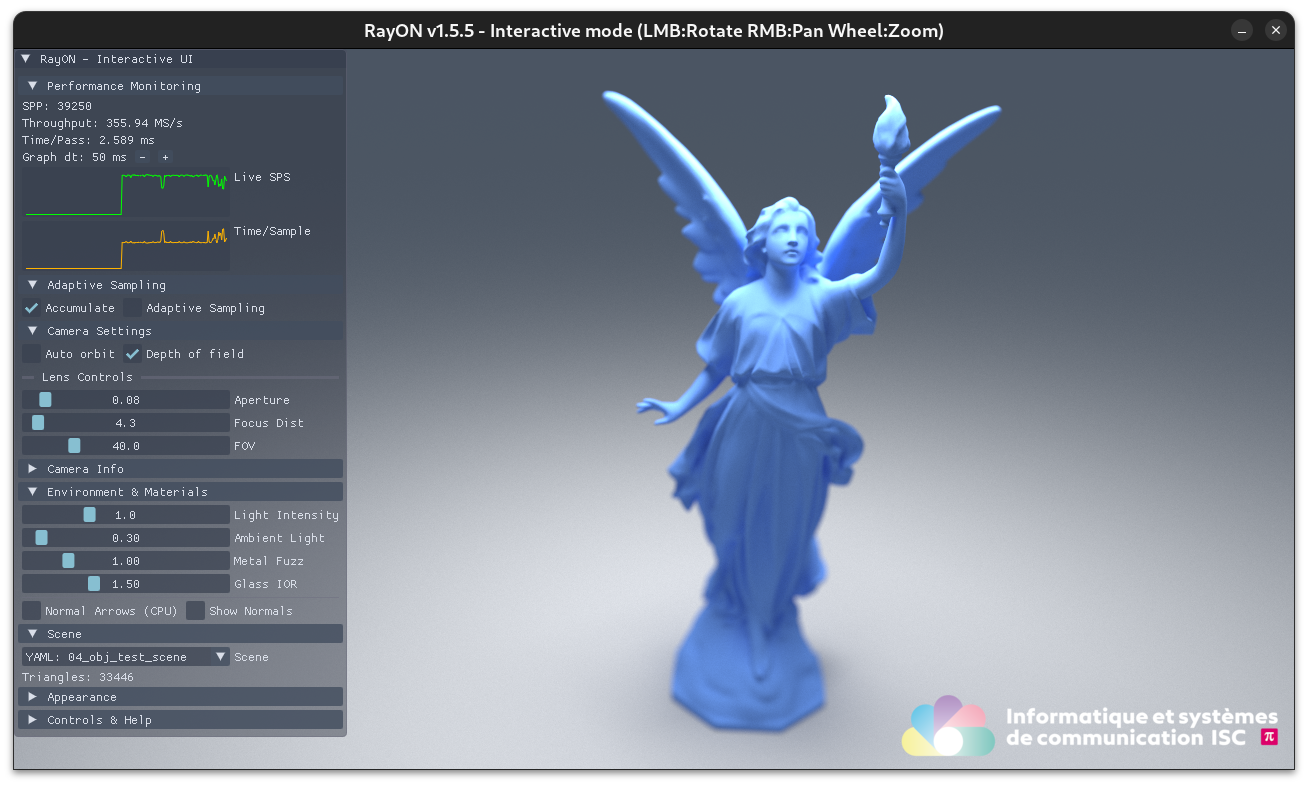This screenshot has height=786, width=1308.
Task: Toggle Show Normals checkbox
Action: (196, 611)
